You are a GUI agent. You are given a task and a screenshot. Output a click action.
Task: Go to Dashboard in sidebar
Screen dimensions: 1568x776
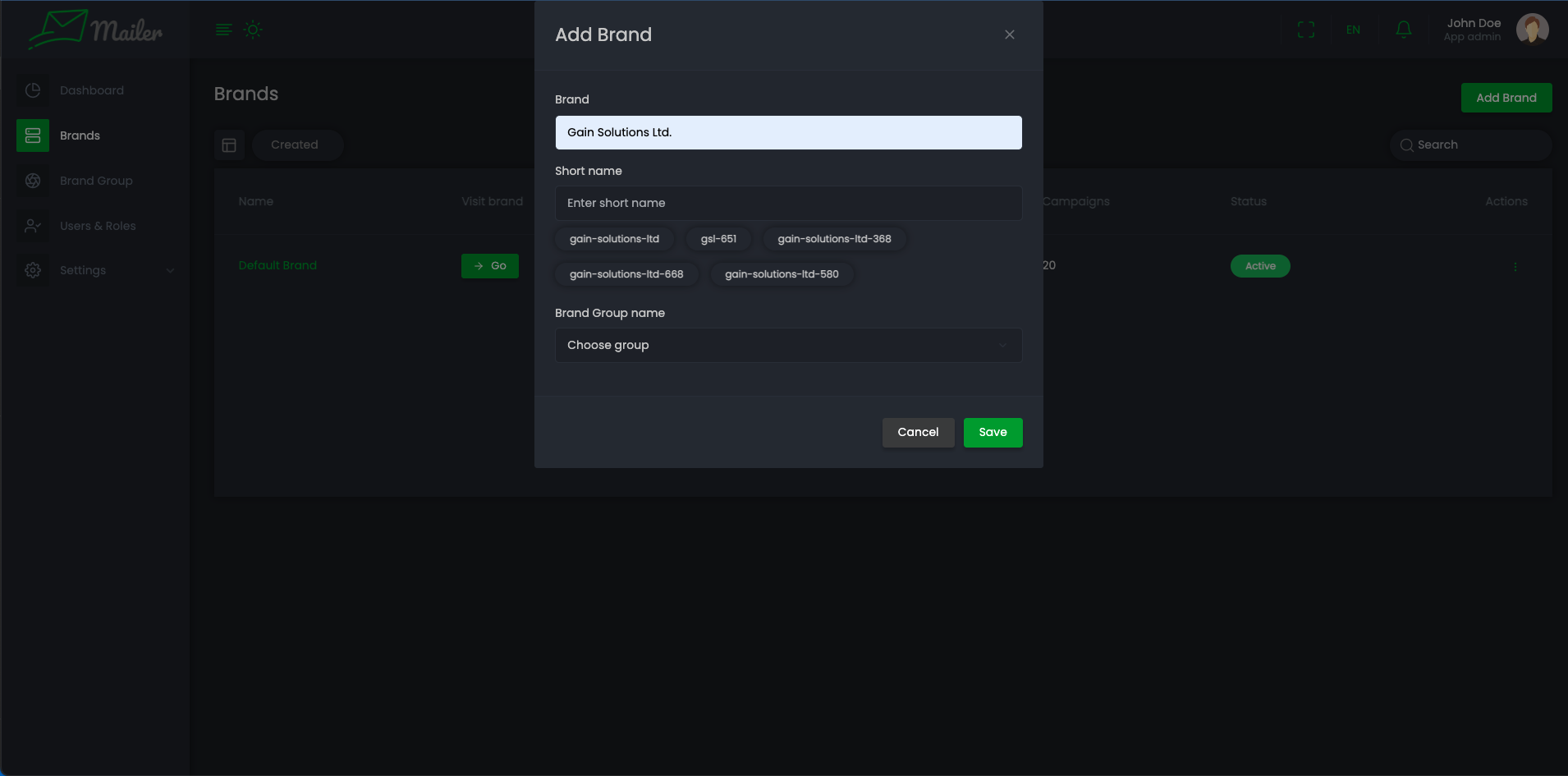pos(91,90)
